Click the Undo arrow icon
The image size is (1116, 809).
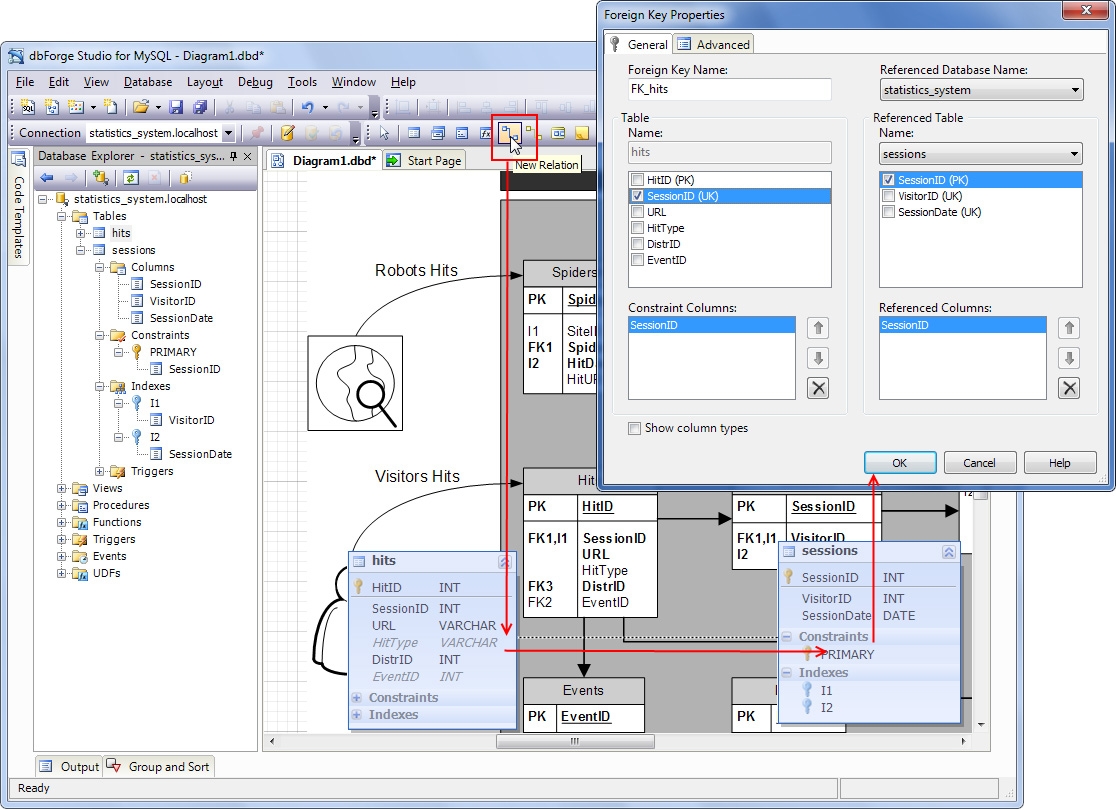pyautogui.click(x=307, y=107)
